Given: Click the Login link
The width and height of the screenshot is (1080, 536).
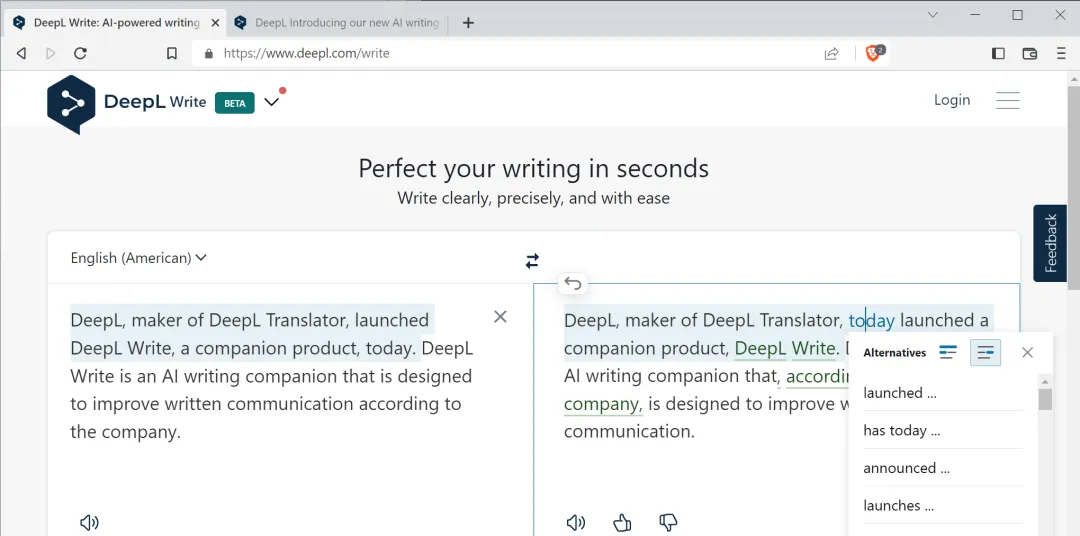Looking at the screenshot, I should 952,100.
